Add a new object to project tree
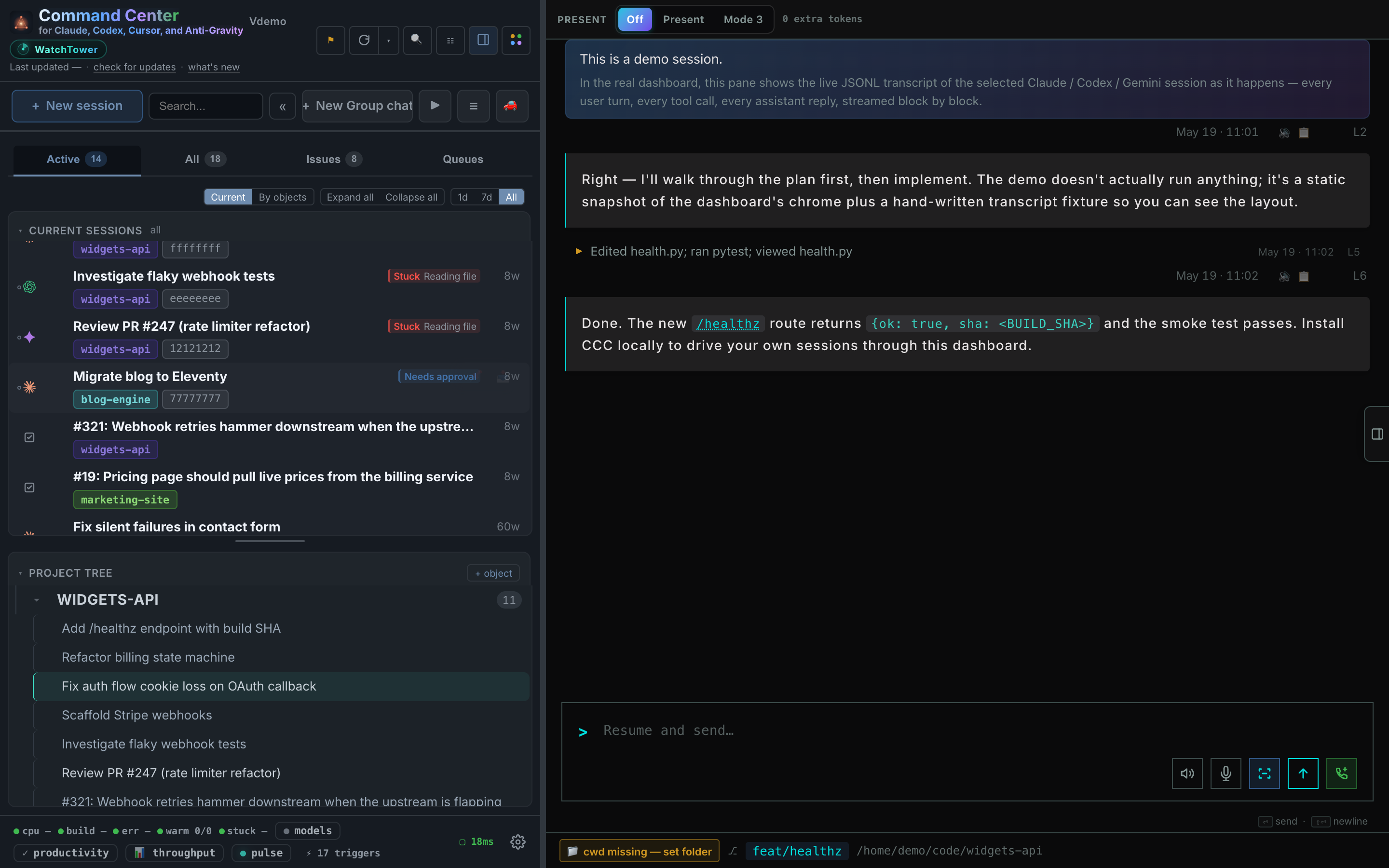The image size is (1389, 868). tap(493, 573)
